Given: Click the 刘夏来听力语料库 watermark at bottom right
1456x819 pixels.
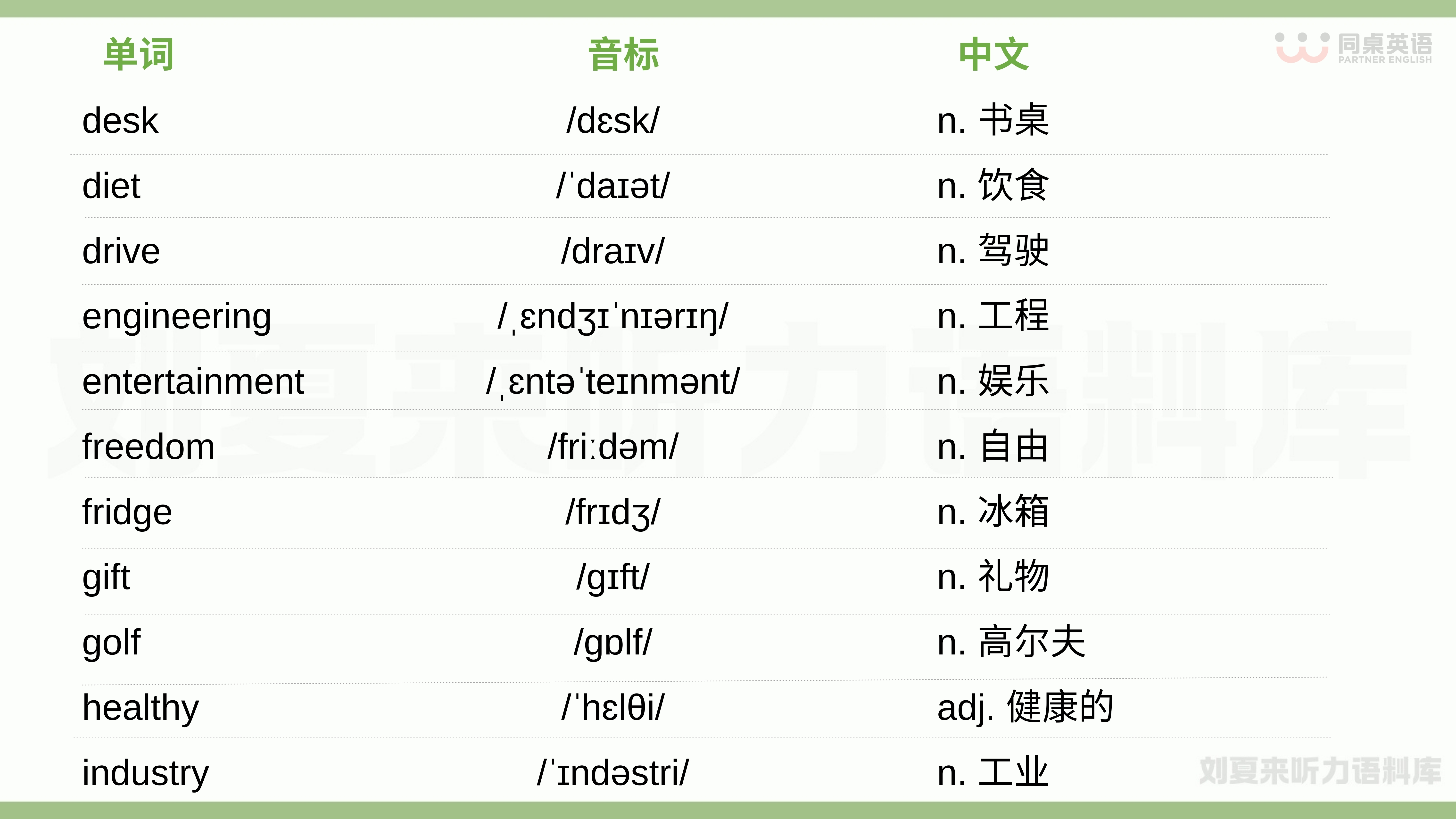Looking at the screenshot, I should (1320, 771).
